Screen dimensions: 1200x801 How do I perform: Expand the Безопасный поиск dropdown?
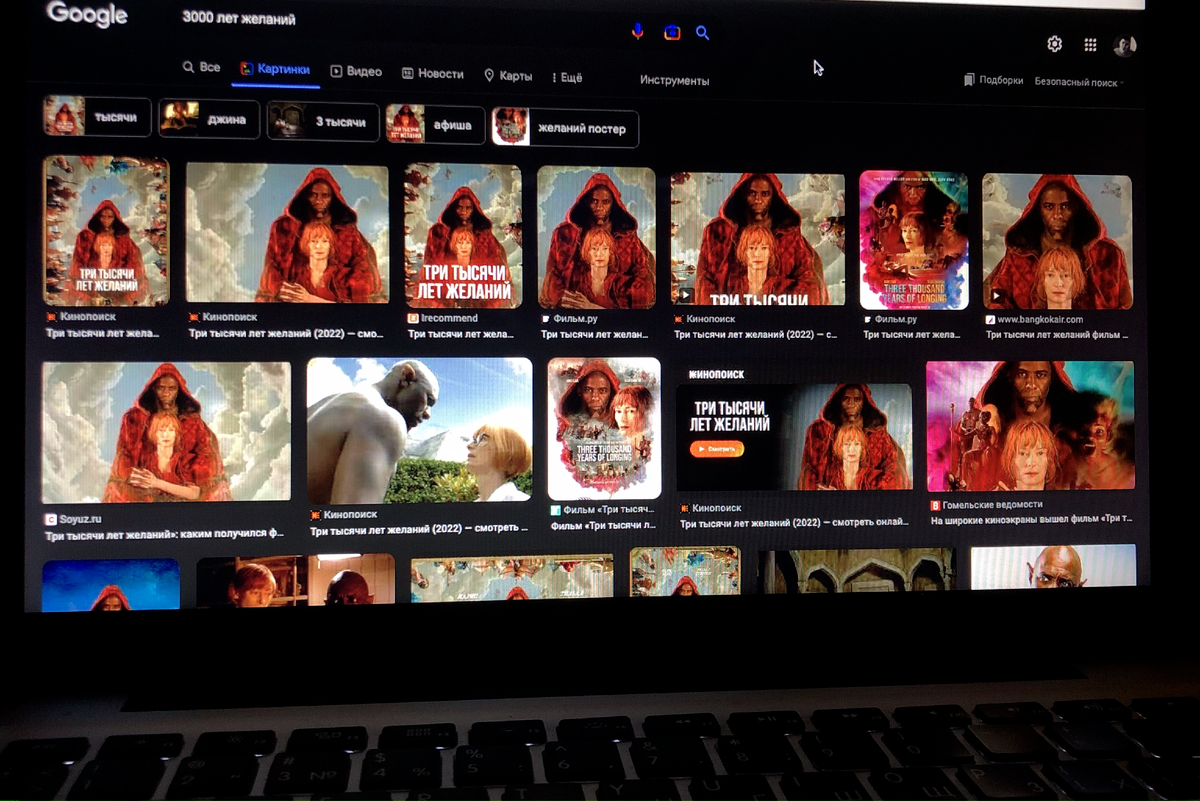tap(1080, 83)
